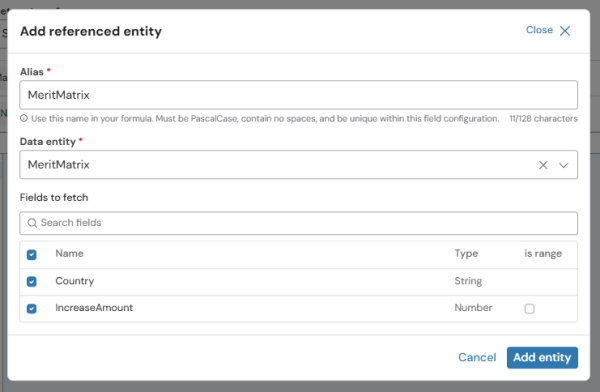Uncheck the IncreaseAmount field checkbox
The width and height of the screenshot is (600, 392).
[32, 308]
